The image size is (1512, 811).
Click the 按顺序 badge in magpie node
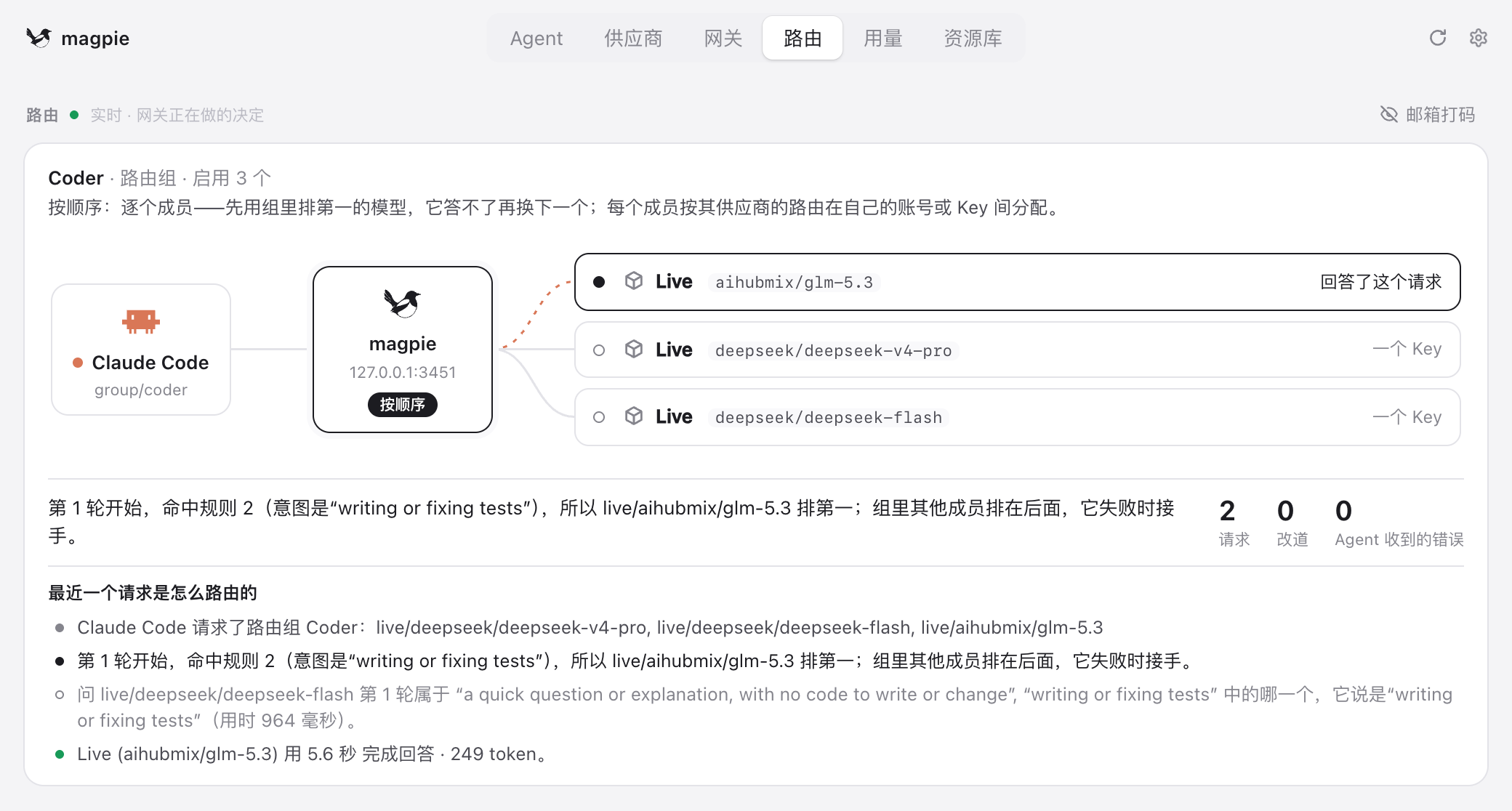403,405
